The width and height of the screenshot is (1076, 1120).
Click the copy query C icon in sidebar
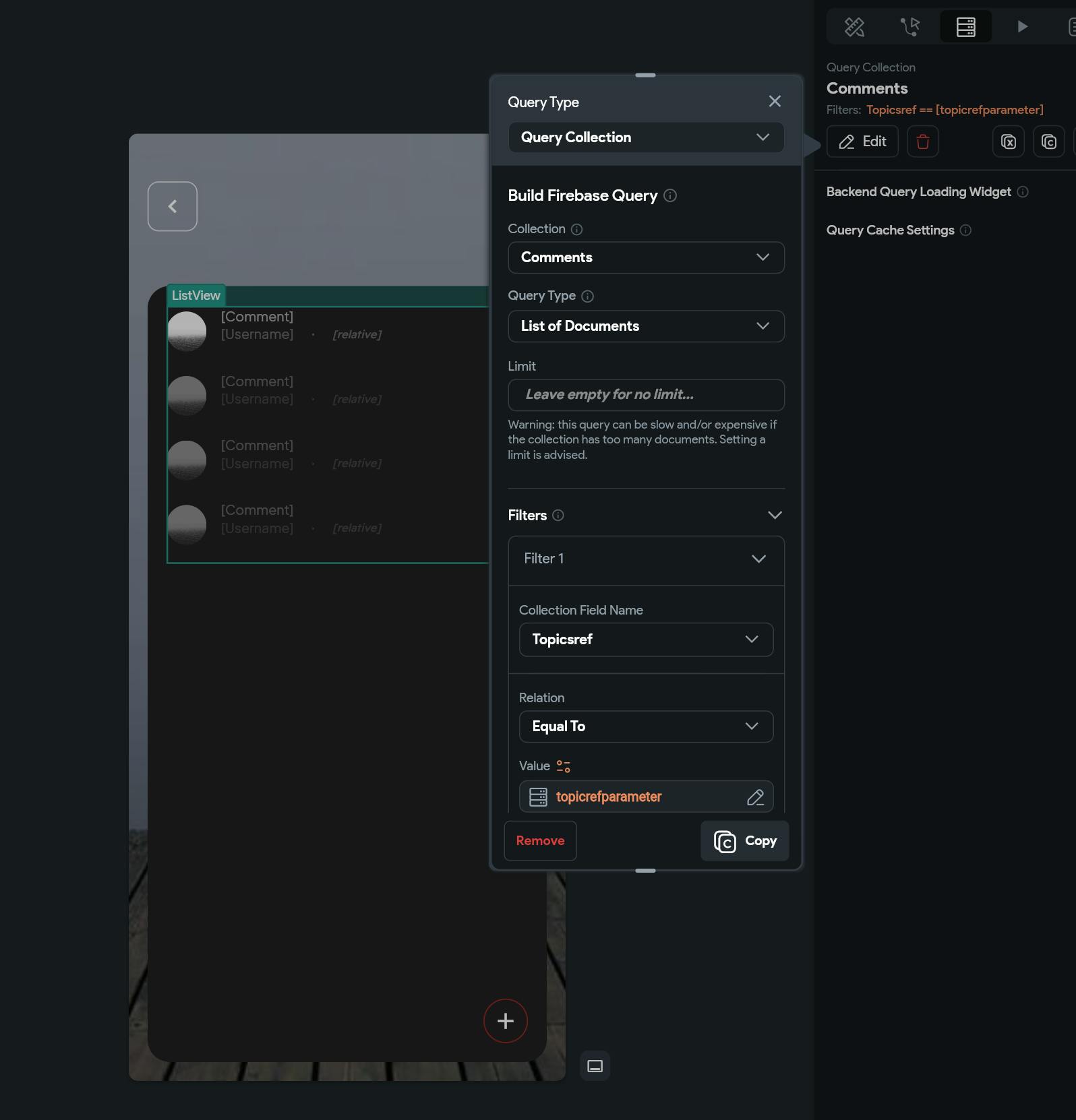coord(1048,142)
